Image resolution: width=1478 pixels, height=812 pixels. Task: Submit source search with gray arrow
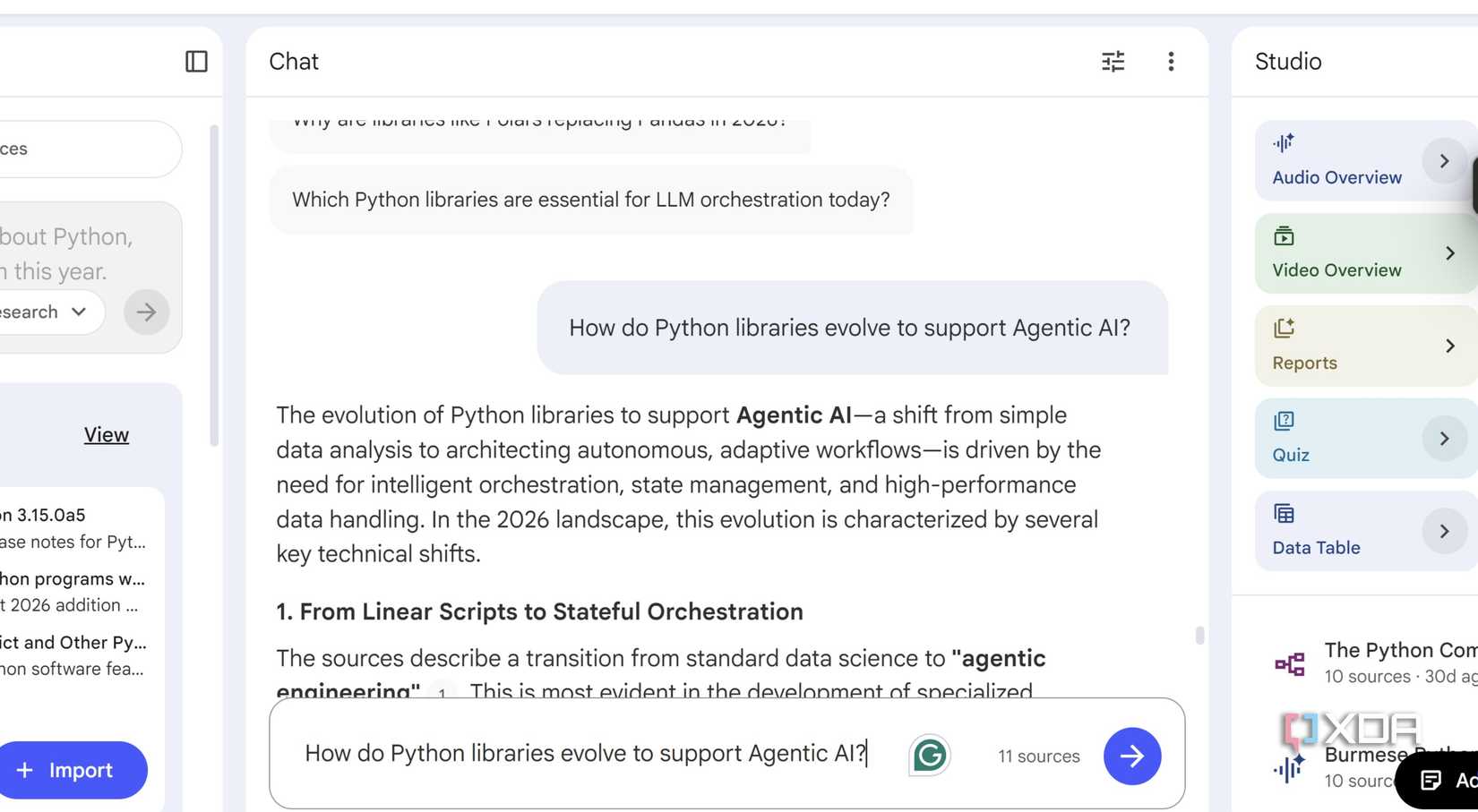point(146,312)
